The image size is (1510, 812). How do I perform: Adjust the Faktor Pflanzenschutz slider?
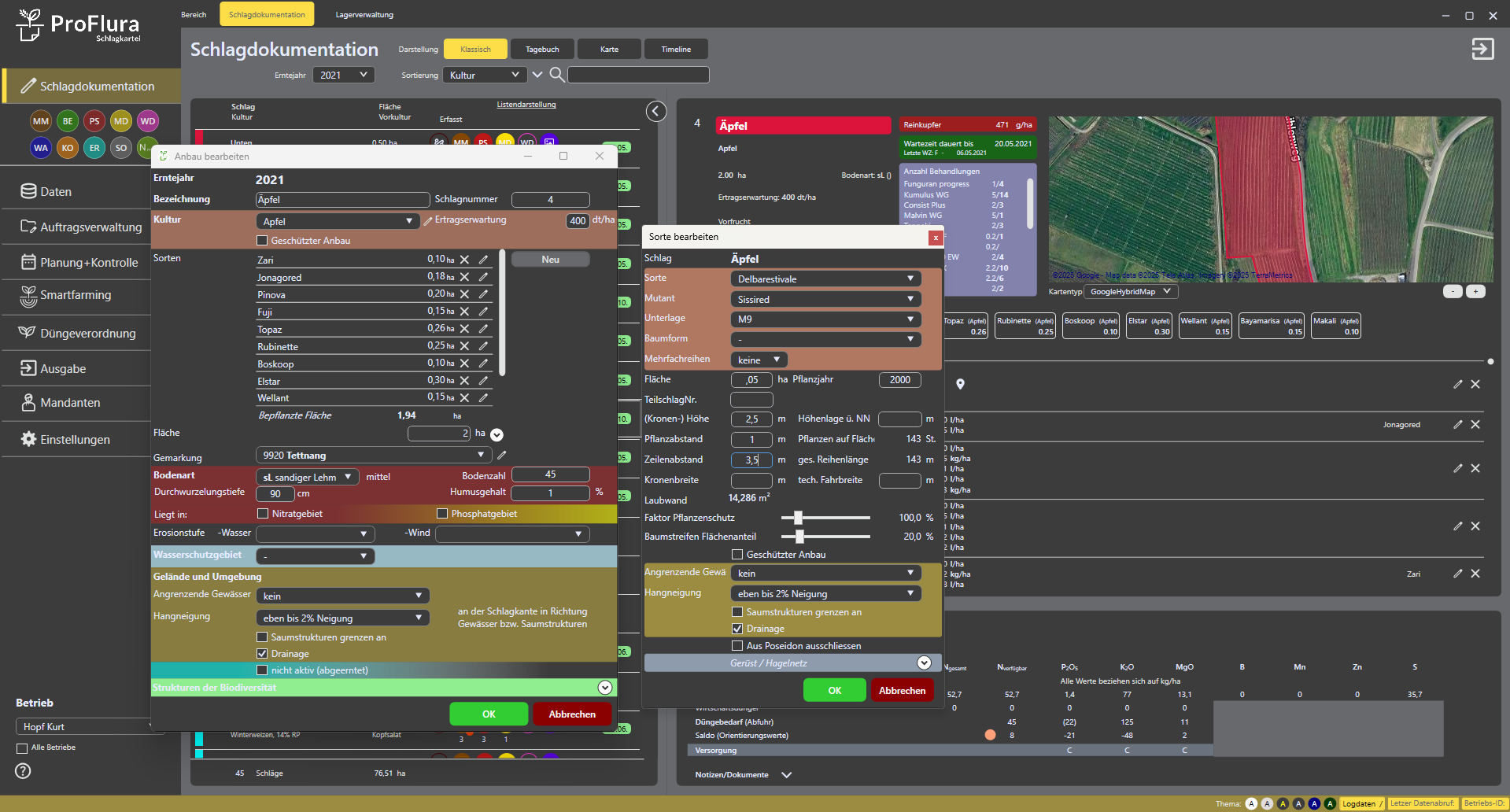[x=798, y=518]
